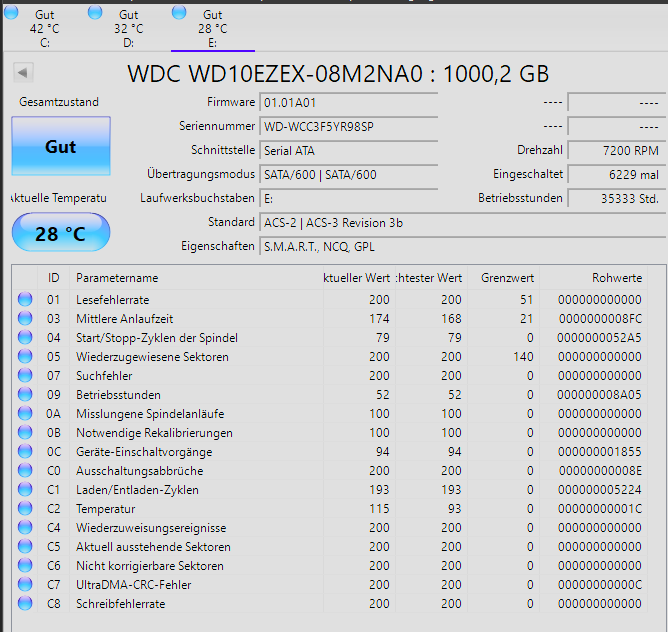Click raw value 000000005224

click(599, 490)
